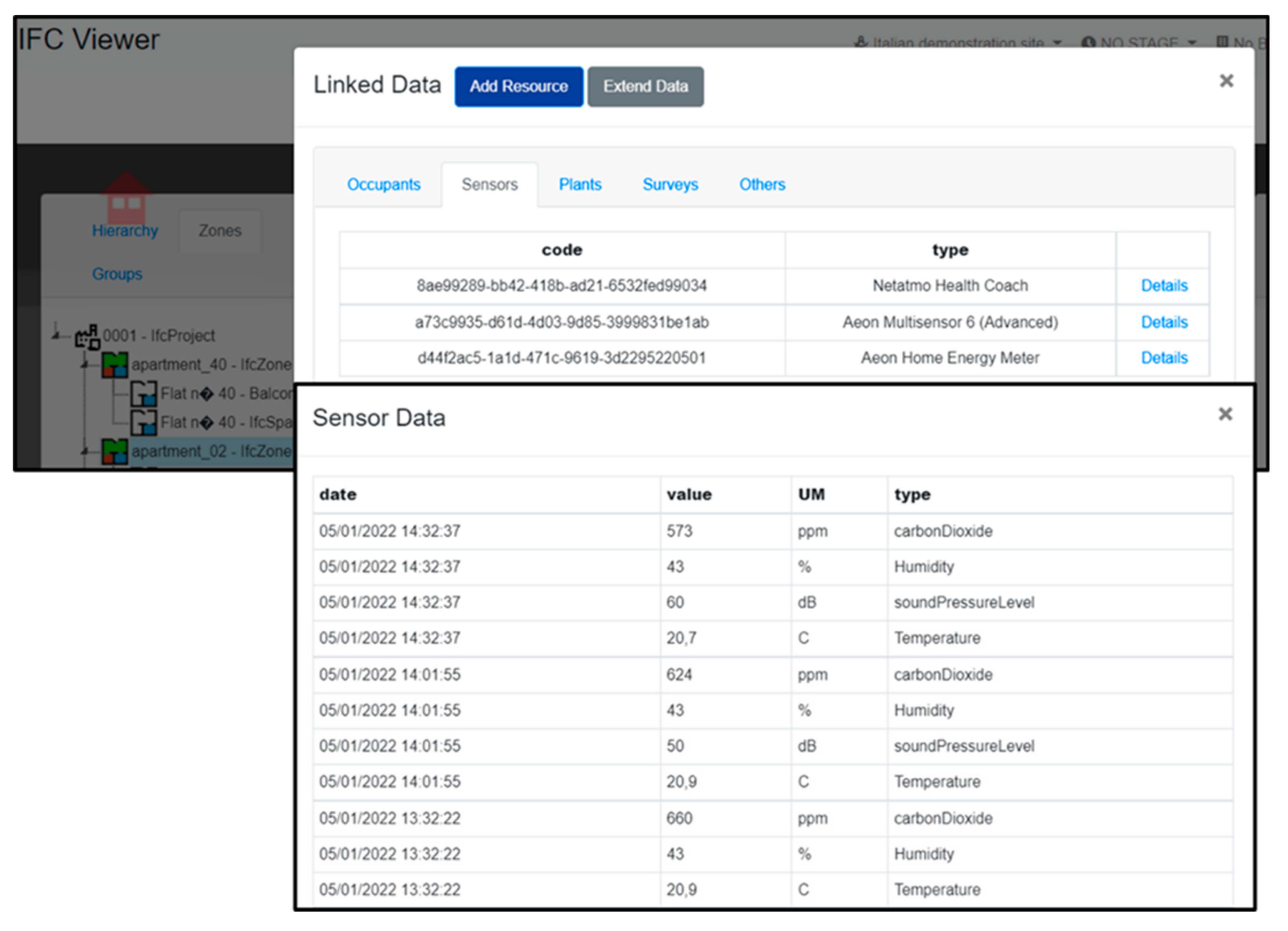The image size is (1288, 931).
Task: Click the Flat 40 Balcony space icon
Action: (144, 394)
